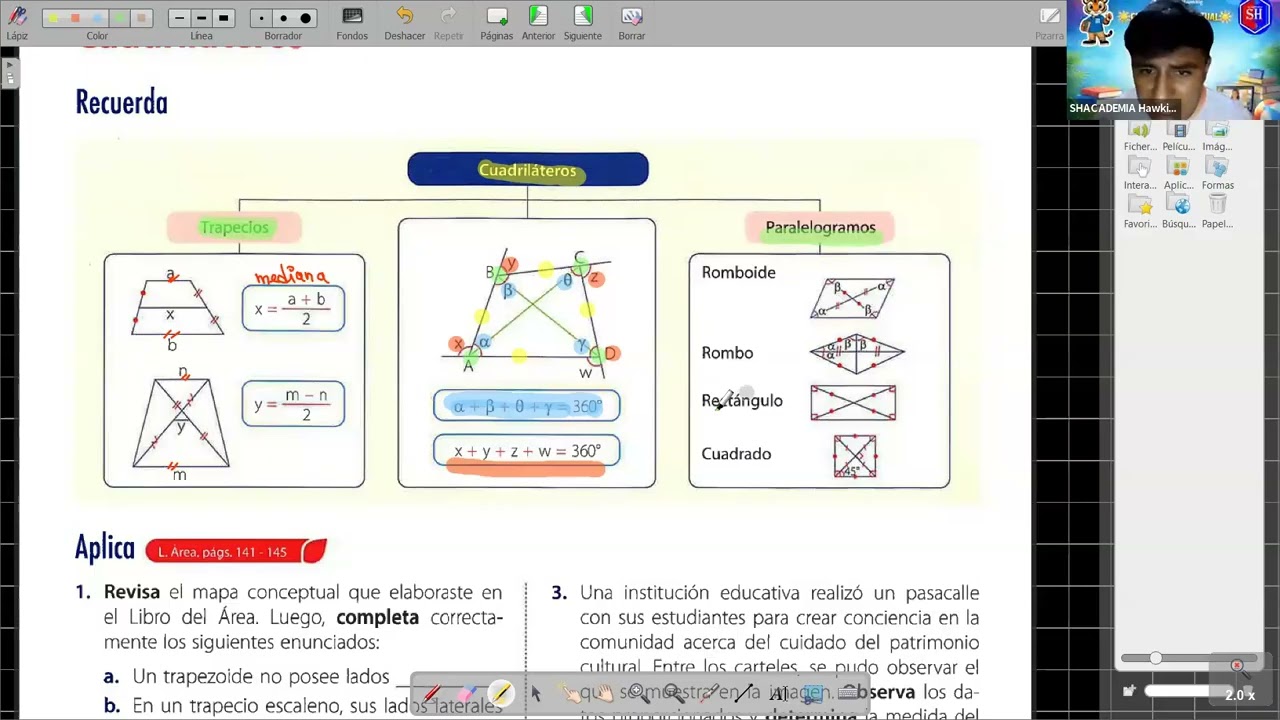The height and width of the screenshot is (720, 1280).
Task: Click the Cuadriláteros title box
Action: pos(528,170)
